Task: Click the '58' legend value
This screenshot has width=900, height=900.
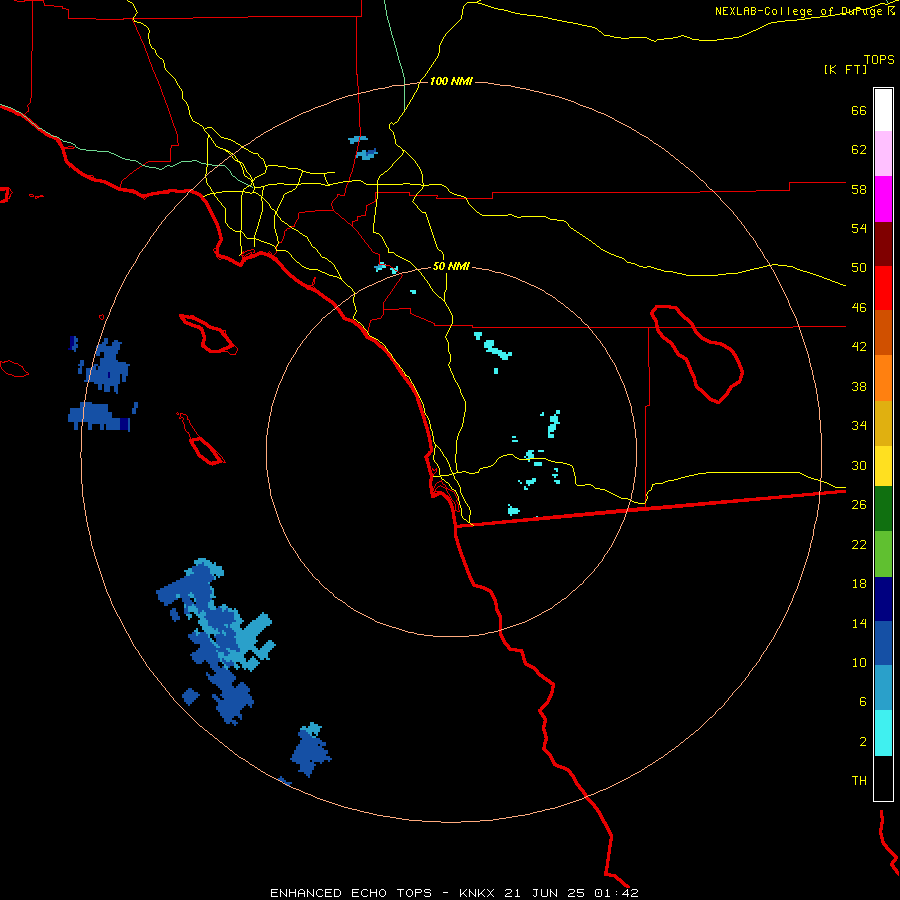Action: click(x=859, y=189)
